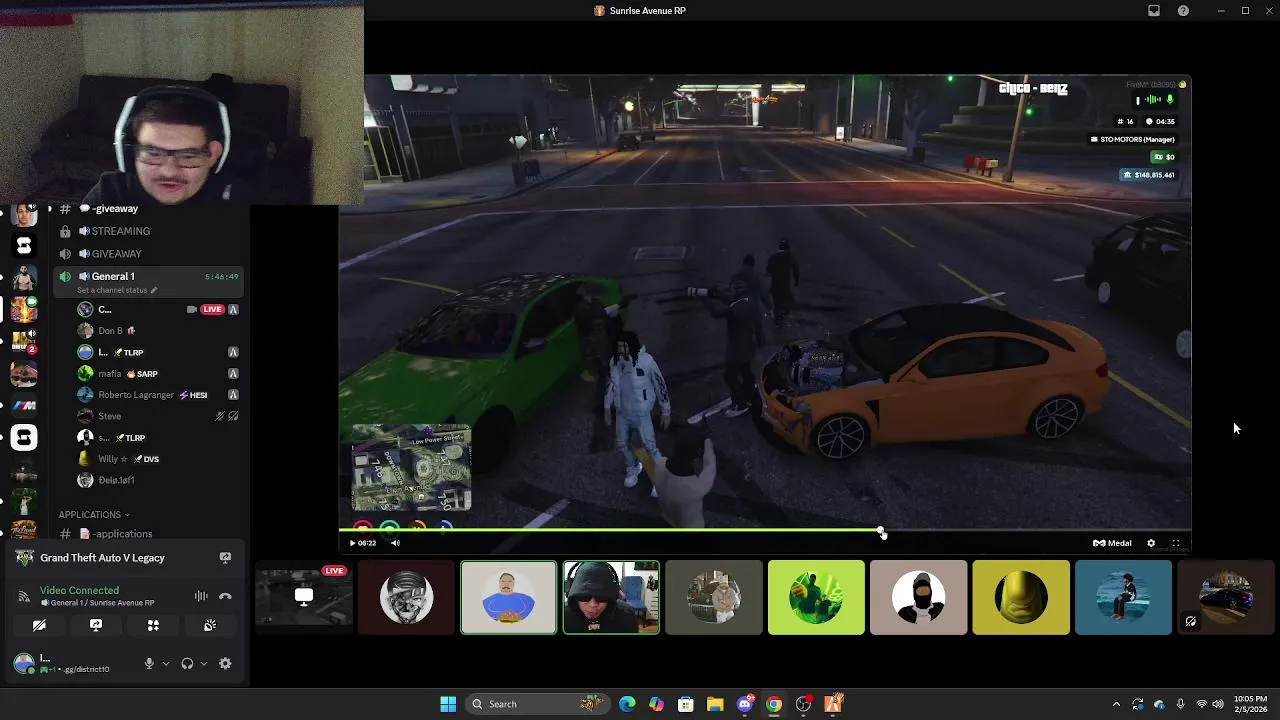The height and width of the screenshot is (720, 1280).
Task: Open the BMW M logo server
Action: pyautogui.click(x=24, y=405)
